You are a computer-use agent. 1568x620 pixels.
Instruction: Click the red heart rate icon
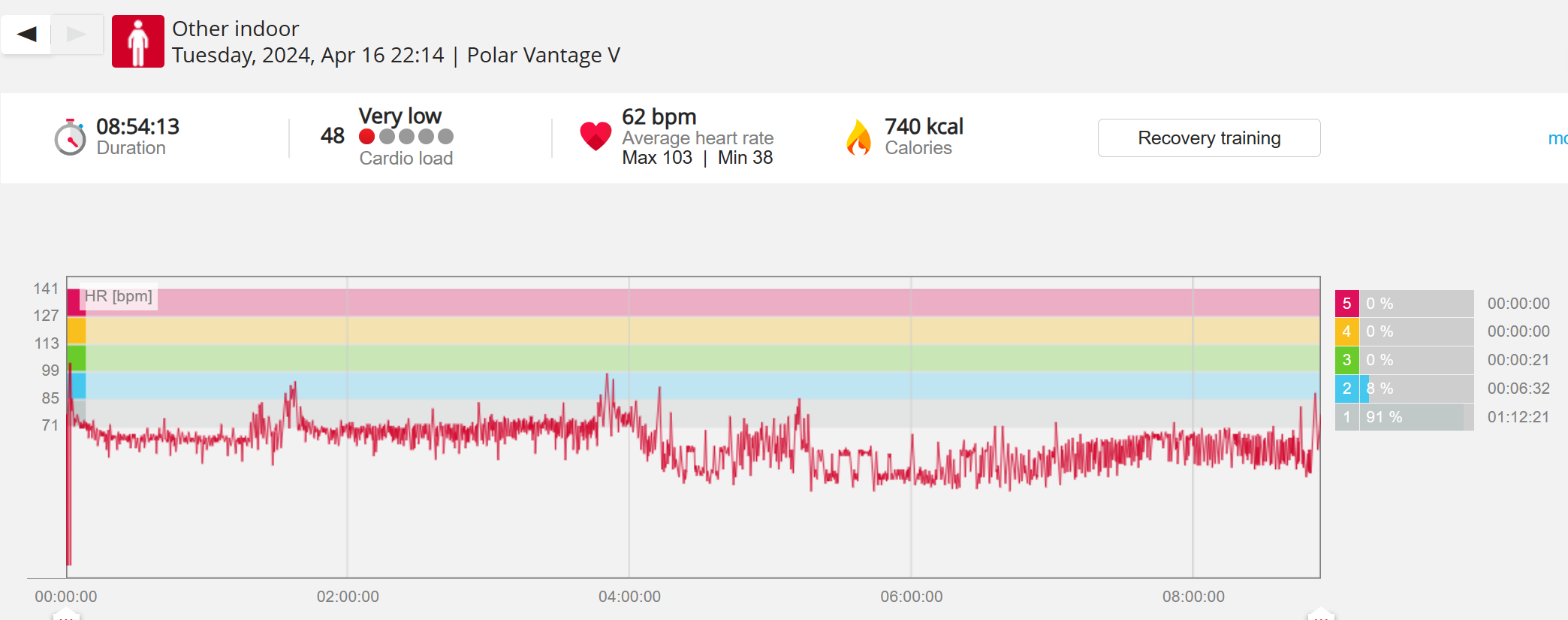pos(596,137)
